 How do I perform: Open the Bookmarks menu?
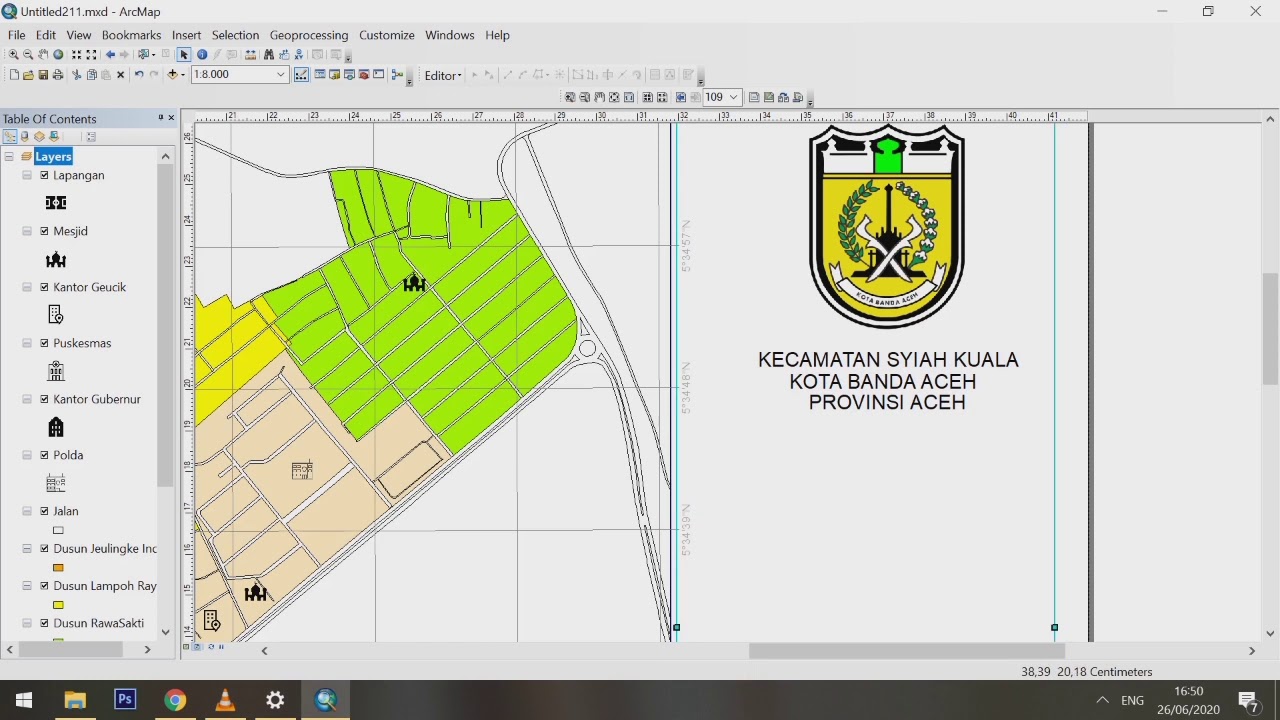131,35
